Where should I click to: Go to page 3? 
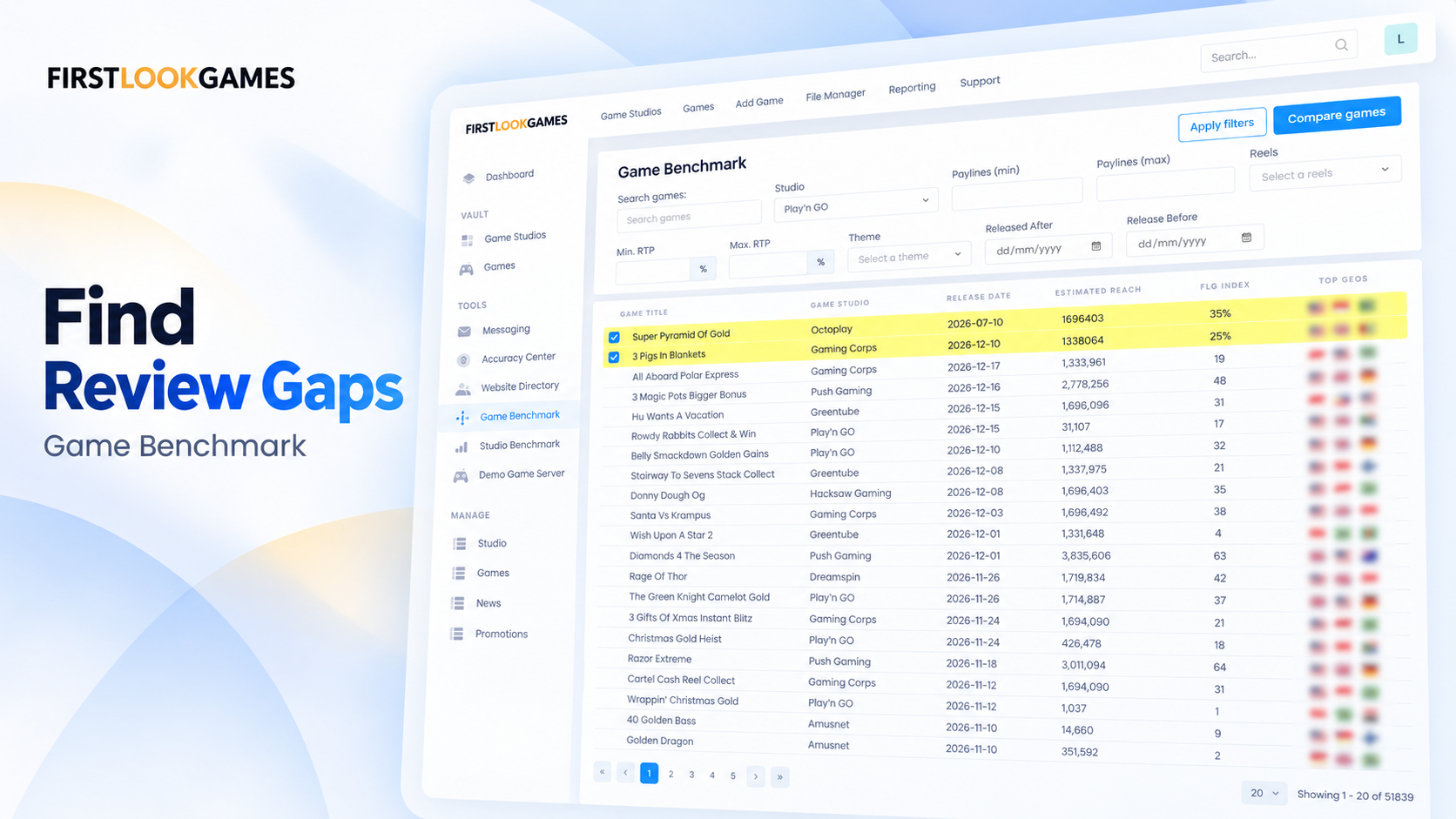691,775
